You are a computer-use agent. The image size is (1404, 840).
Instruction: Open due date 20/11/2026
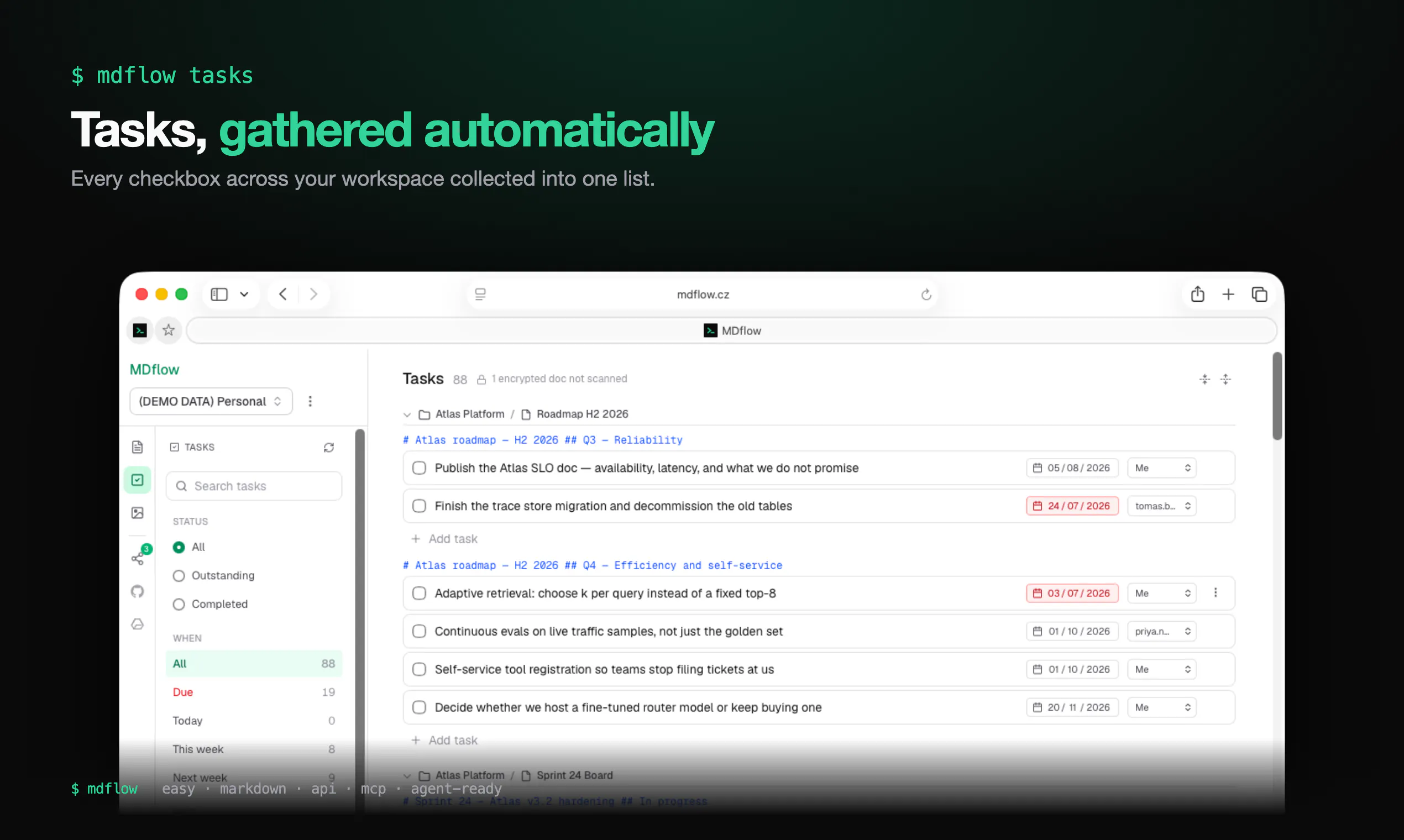(1072, 707)
